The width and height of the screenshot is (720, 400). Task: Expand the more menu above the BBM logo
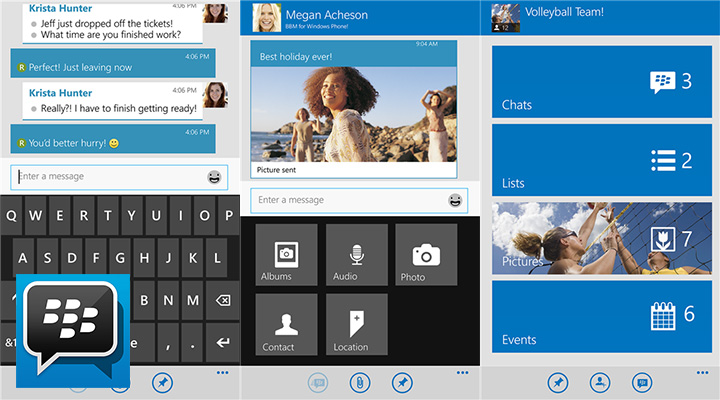(221, 372)
